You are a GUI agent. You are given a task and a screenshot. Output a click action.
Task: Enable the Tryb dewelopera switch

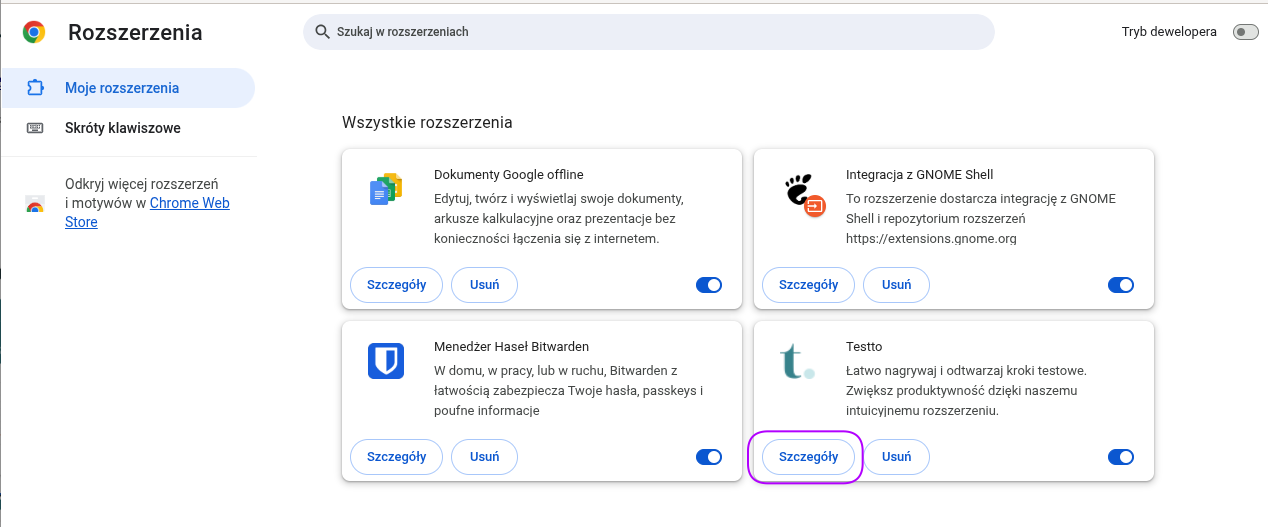tap(1245, 32)
